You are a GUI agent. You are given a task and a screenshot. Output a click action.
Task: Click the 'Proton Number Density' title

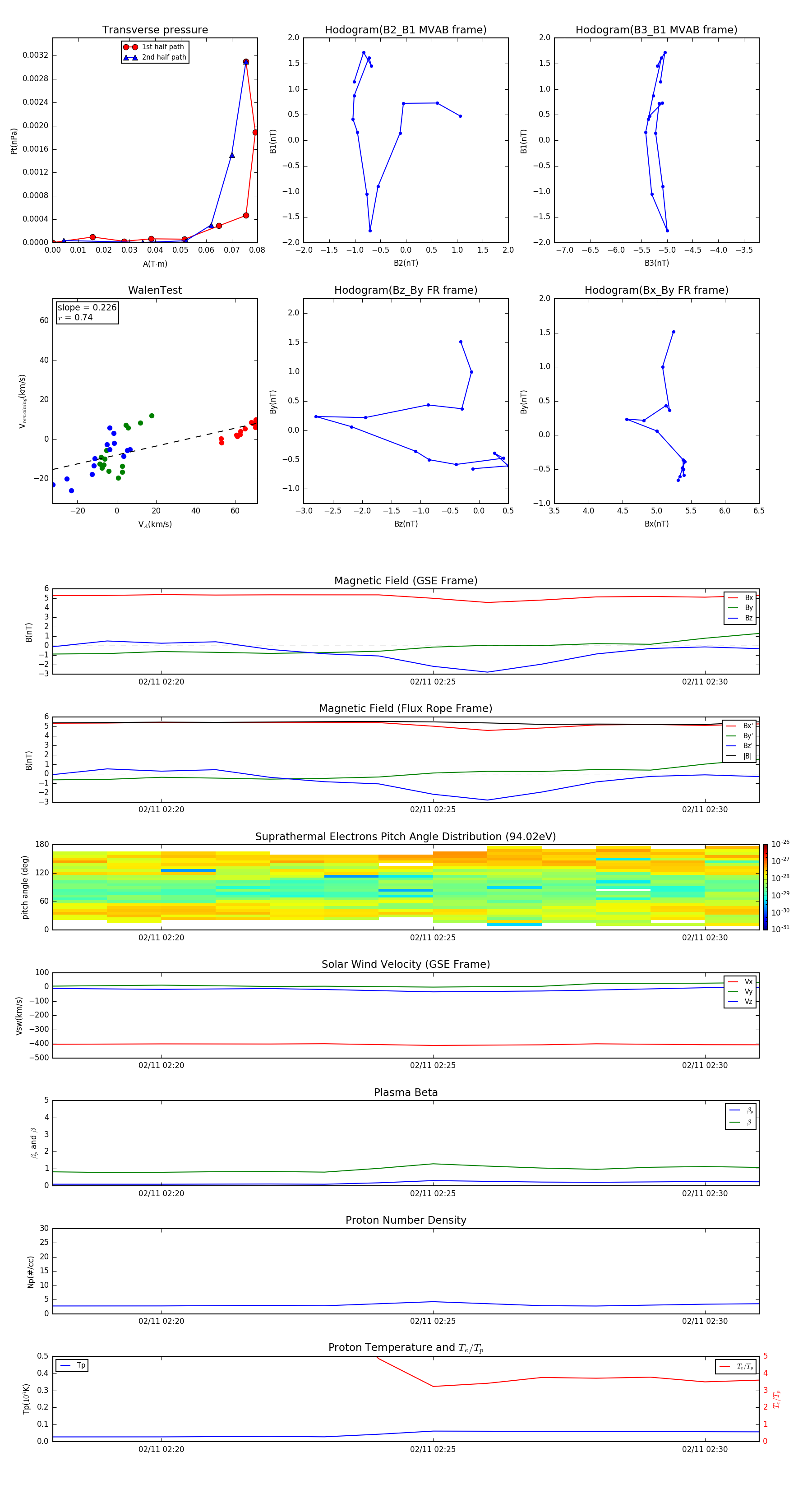tap(406, 1220)
